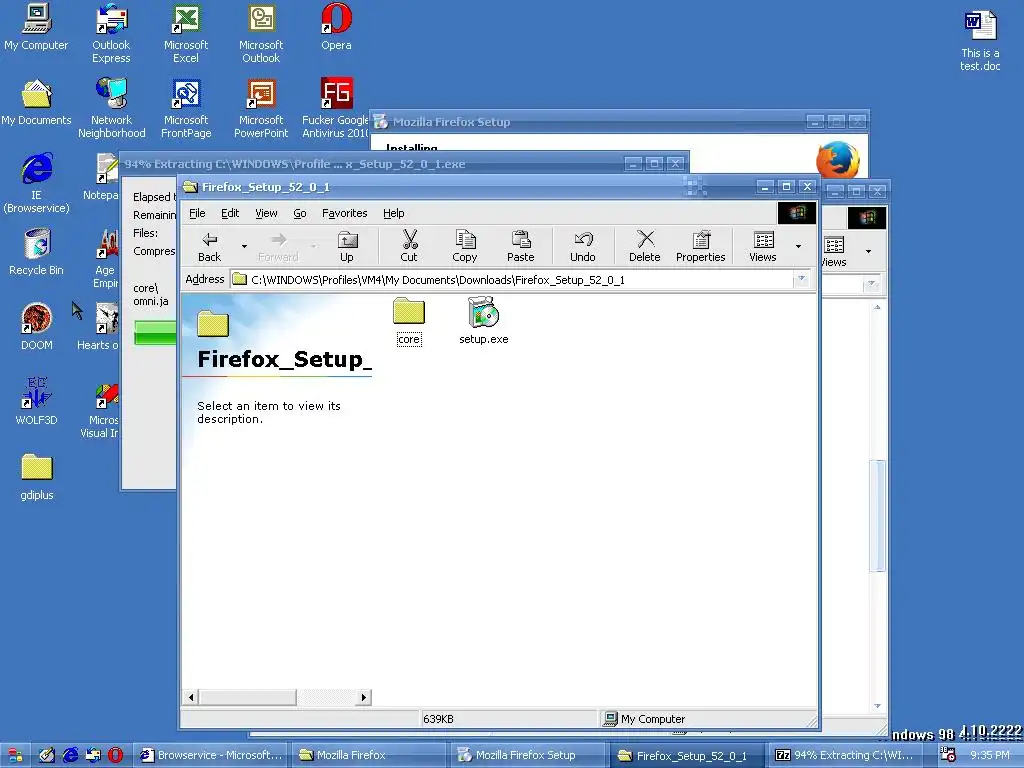
Task: Expand the Views dropdown arrow
Action: (x=798, y=246)
